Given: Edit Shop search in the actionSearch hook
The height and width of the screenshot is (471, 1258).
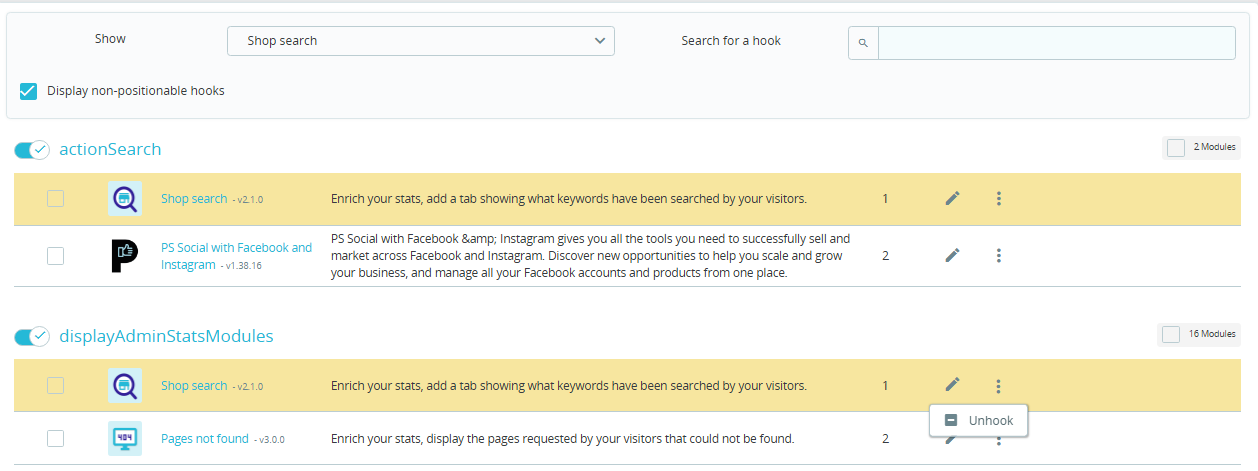Looking at the screenshot, I should [952, 199].
